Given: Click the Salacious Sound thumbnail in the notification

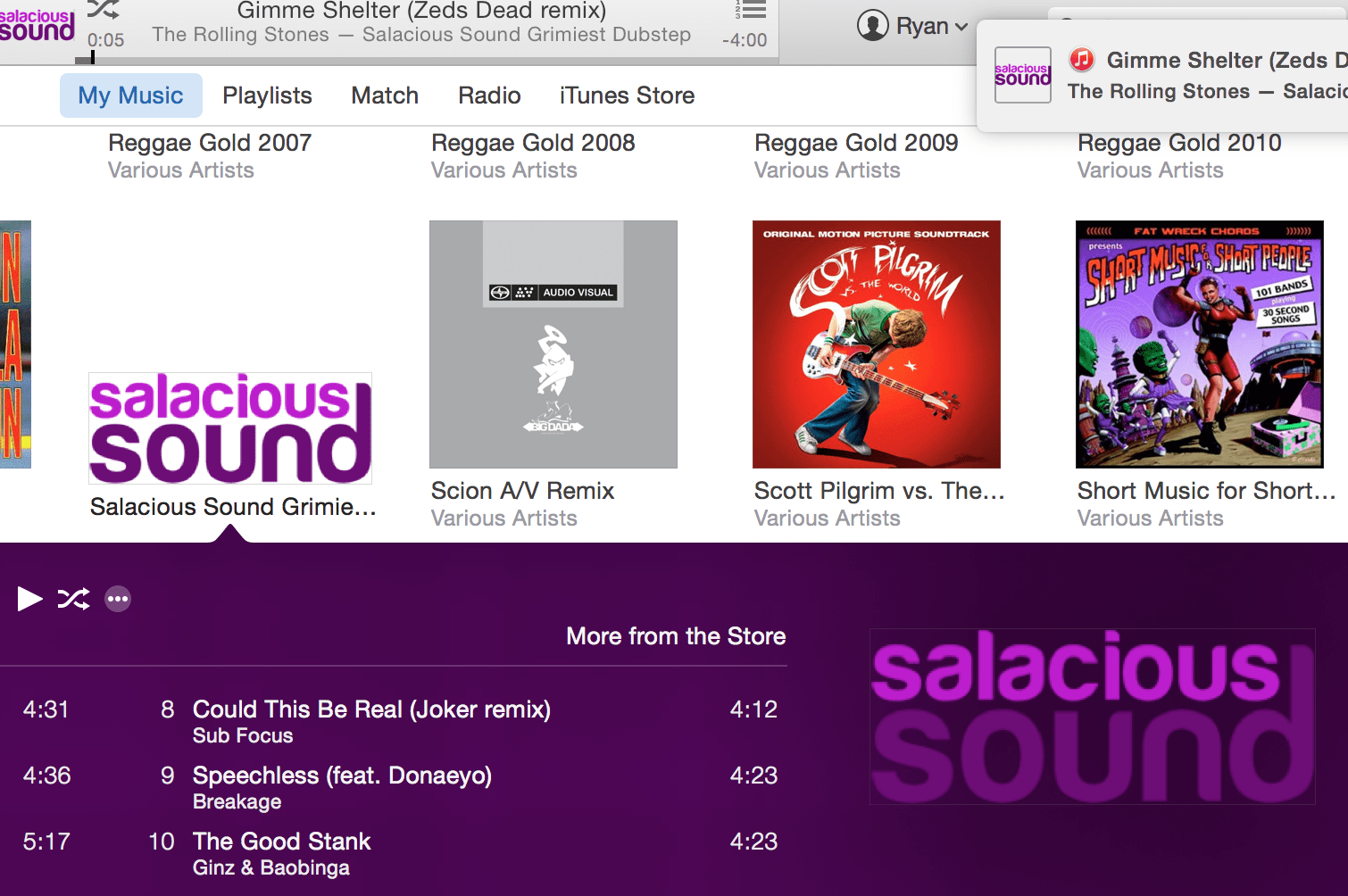Looking at the screenshot, I should pos(1022,75).
